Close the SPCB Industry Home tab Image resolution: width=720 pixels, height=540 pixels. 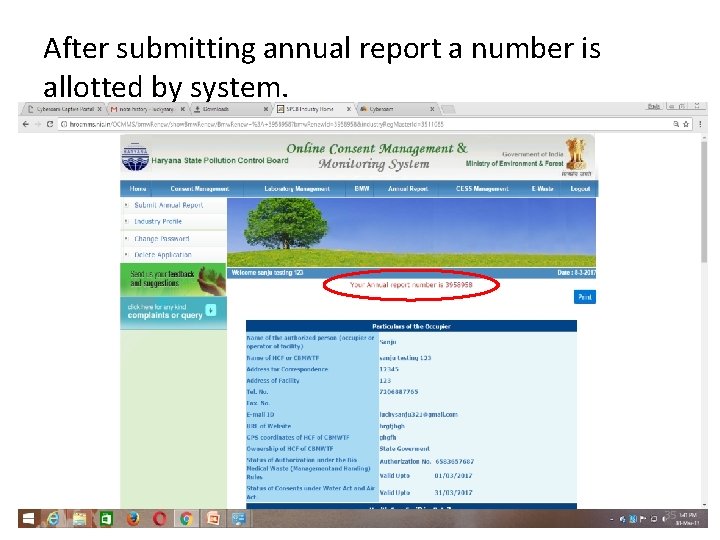click(x=349, y=109)
